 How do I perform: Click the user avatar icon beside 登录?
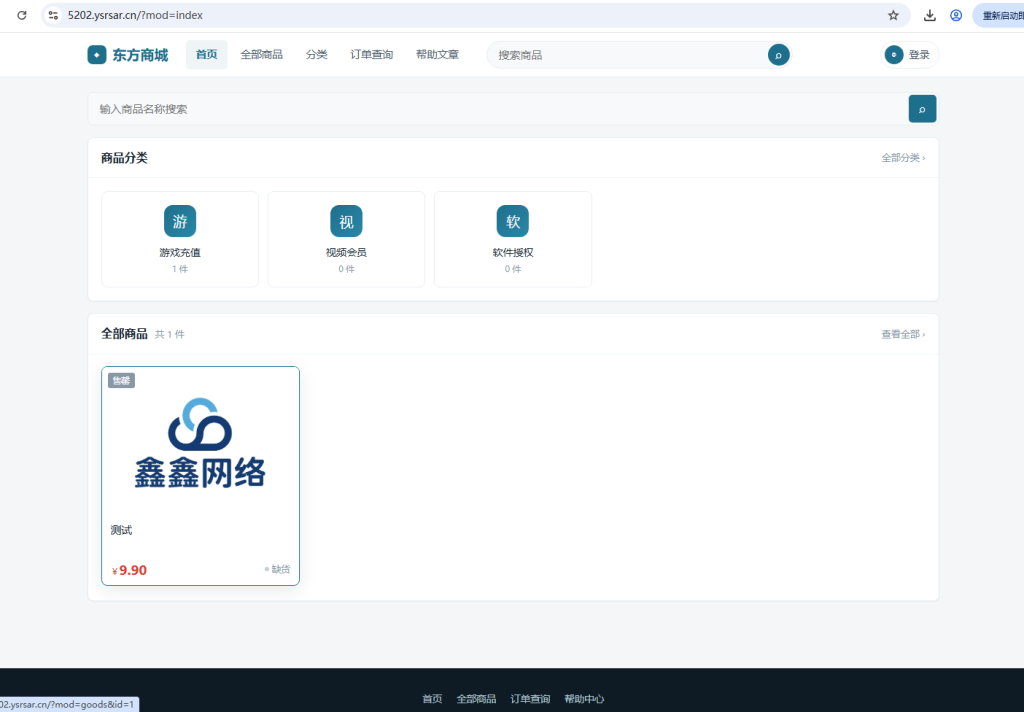click(893, 55)
